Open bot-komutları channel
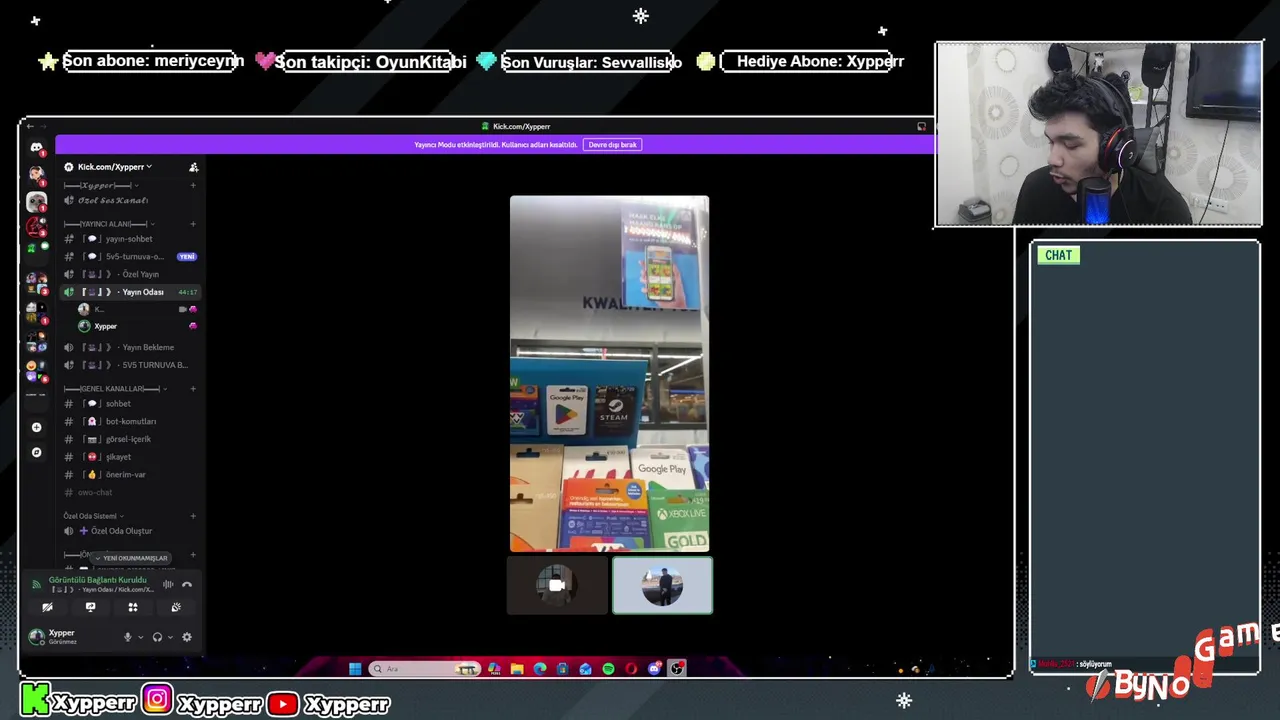 point(130,422)
